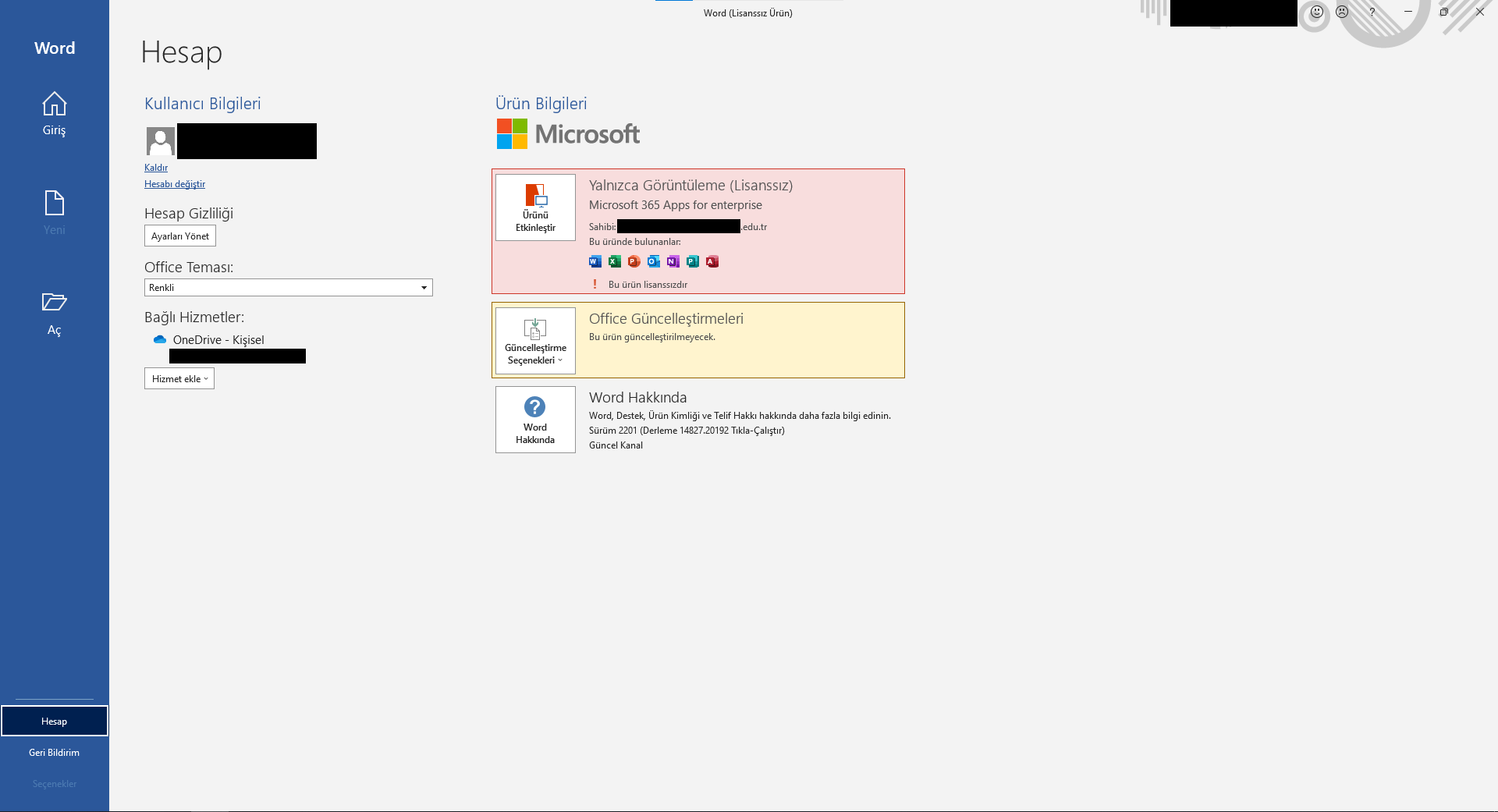Click 'Bu ürün güncelleştirilmeyecek.' text

pyautogui.click(x=652, y=337)
